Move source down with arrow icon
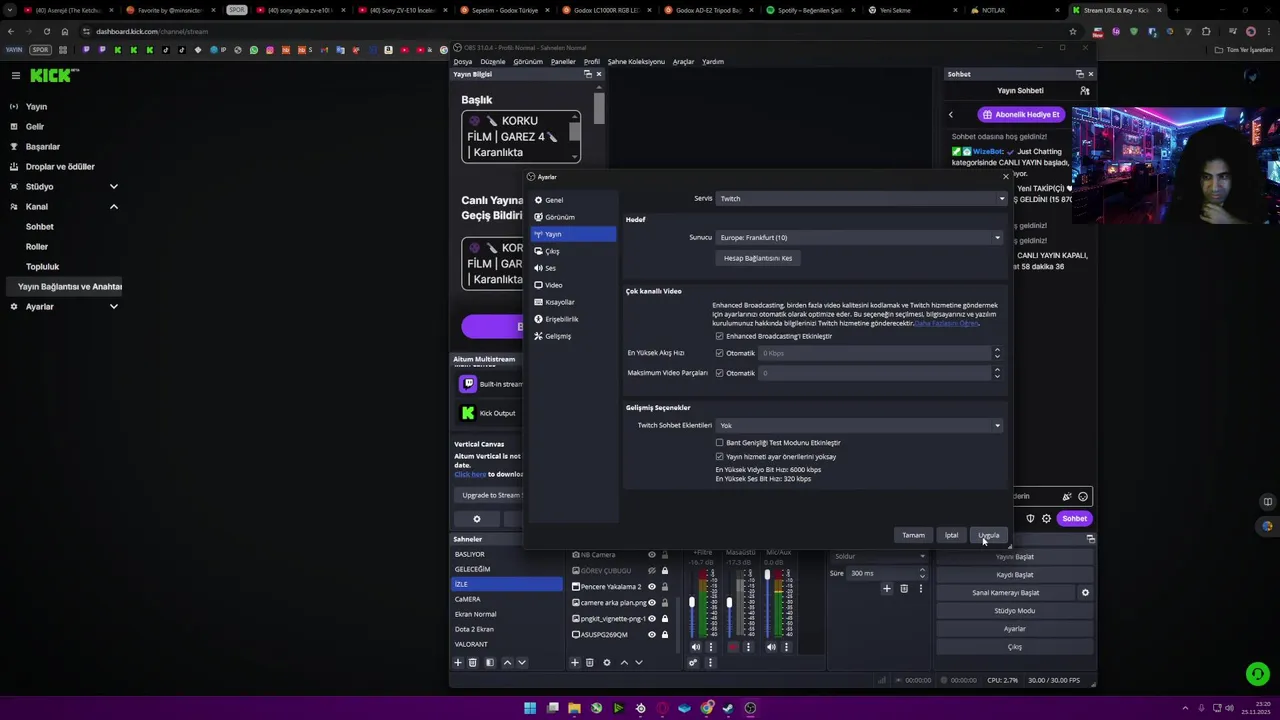 click(x=638, y=662)
